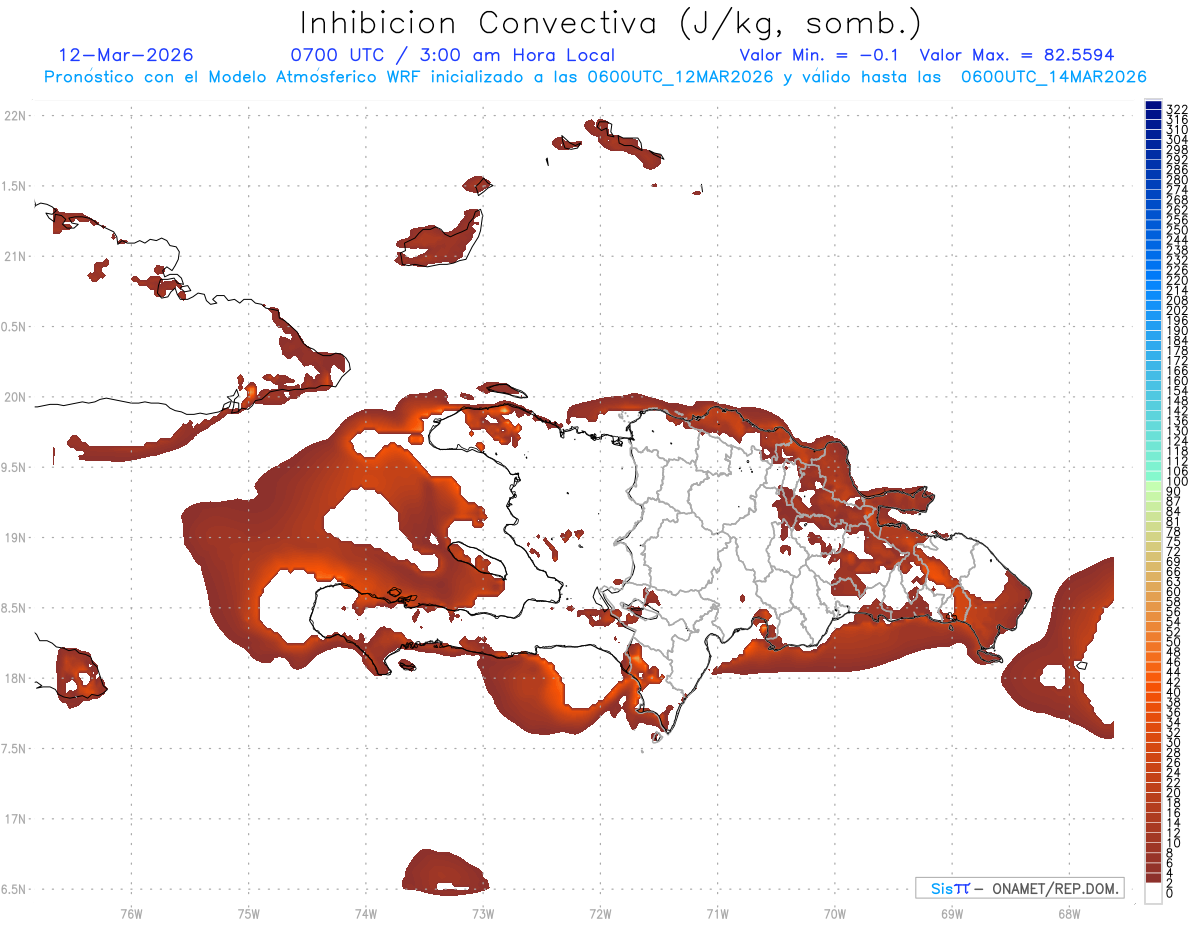
Task: Click the '20N' latitude label
Action: [15, 397]
